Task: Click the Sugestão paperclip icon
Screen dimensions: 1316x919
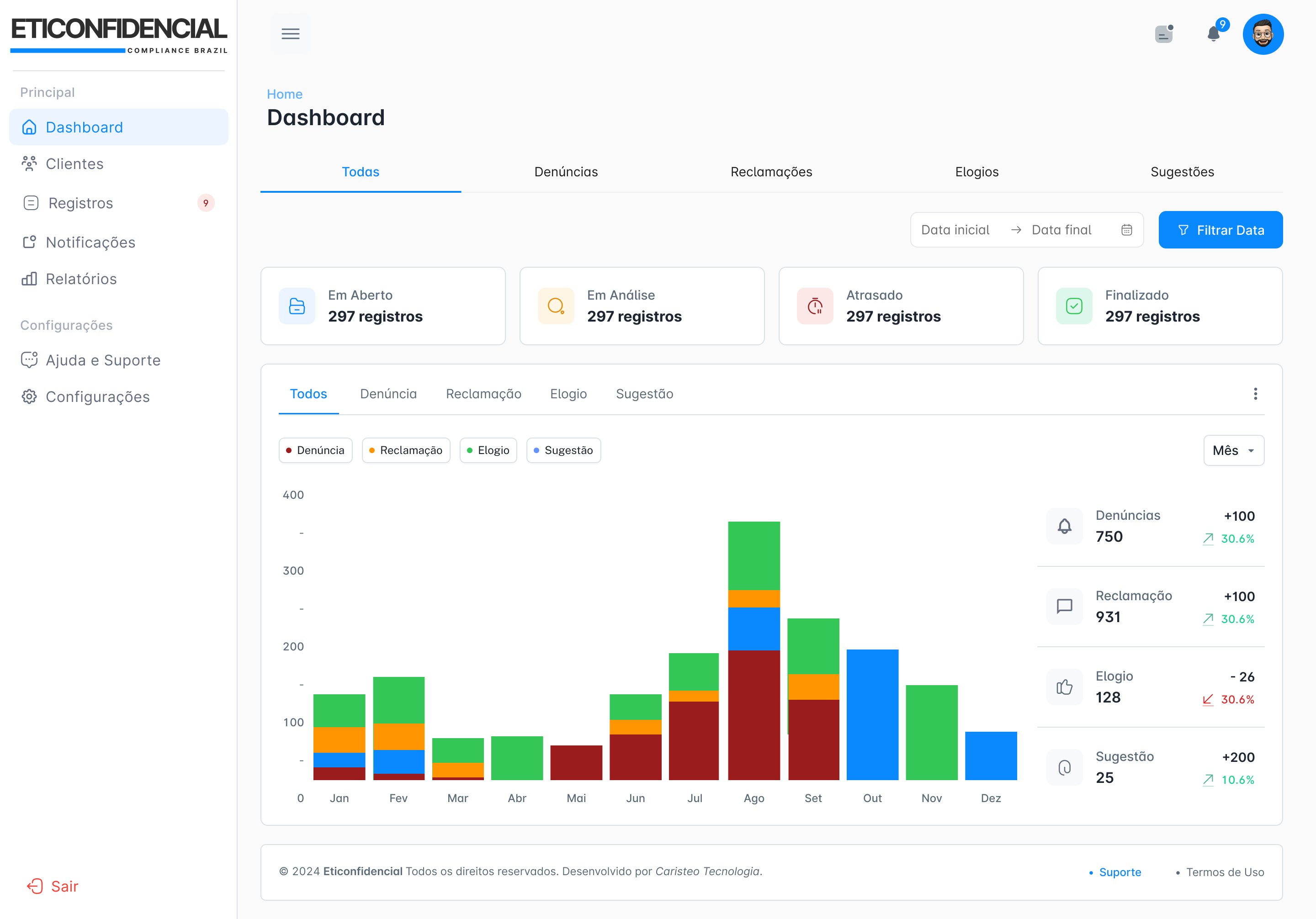Action: click(1064, 767)
